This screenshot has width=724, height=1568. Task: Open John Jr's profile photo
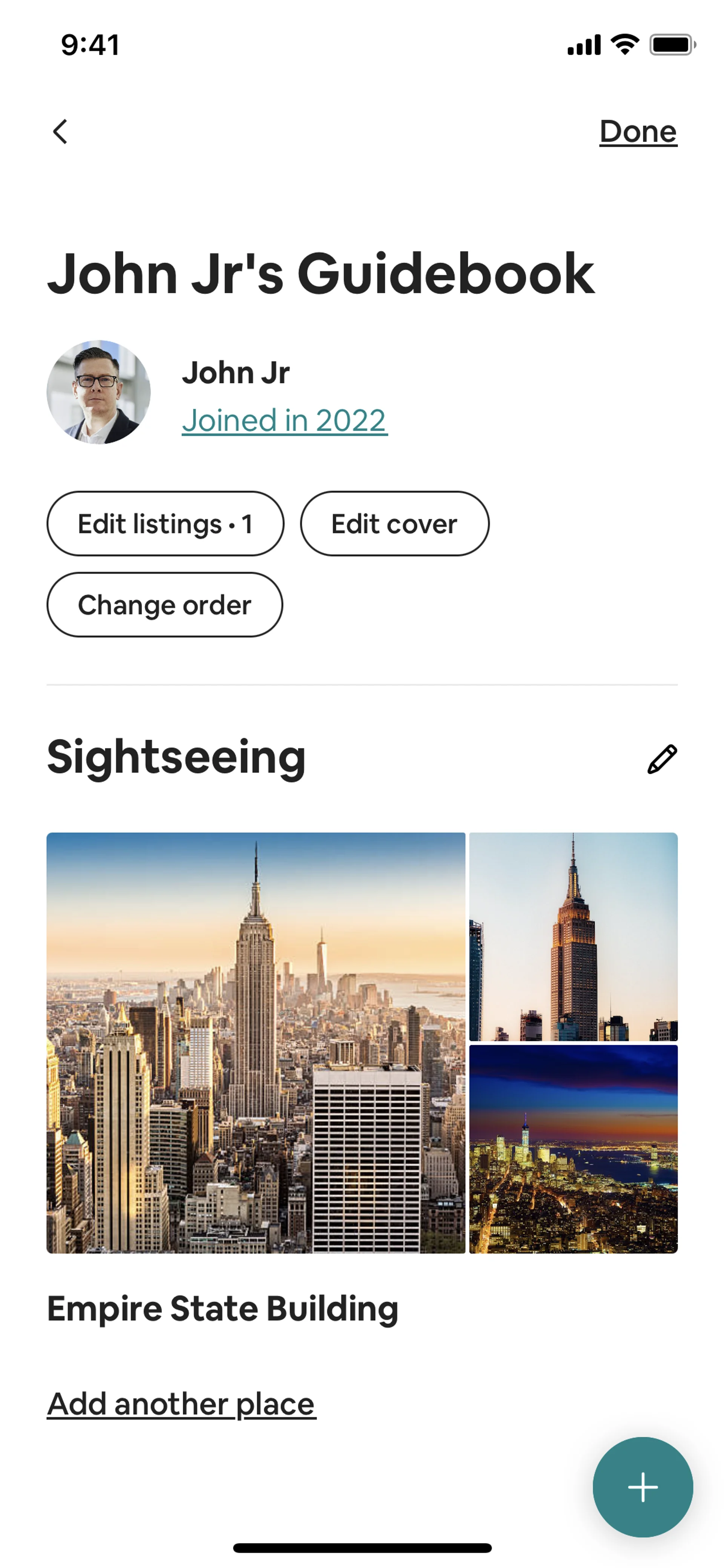pyautogui.click(x=98, y=392)
